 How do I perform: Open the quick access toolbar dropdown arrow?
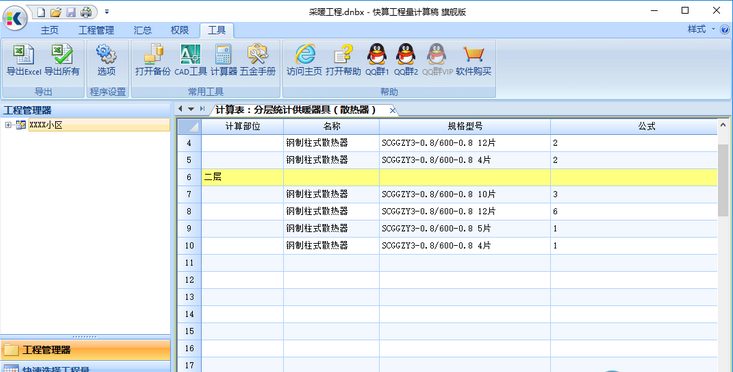[x=107, y=12]
